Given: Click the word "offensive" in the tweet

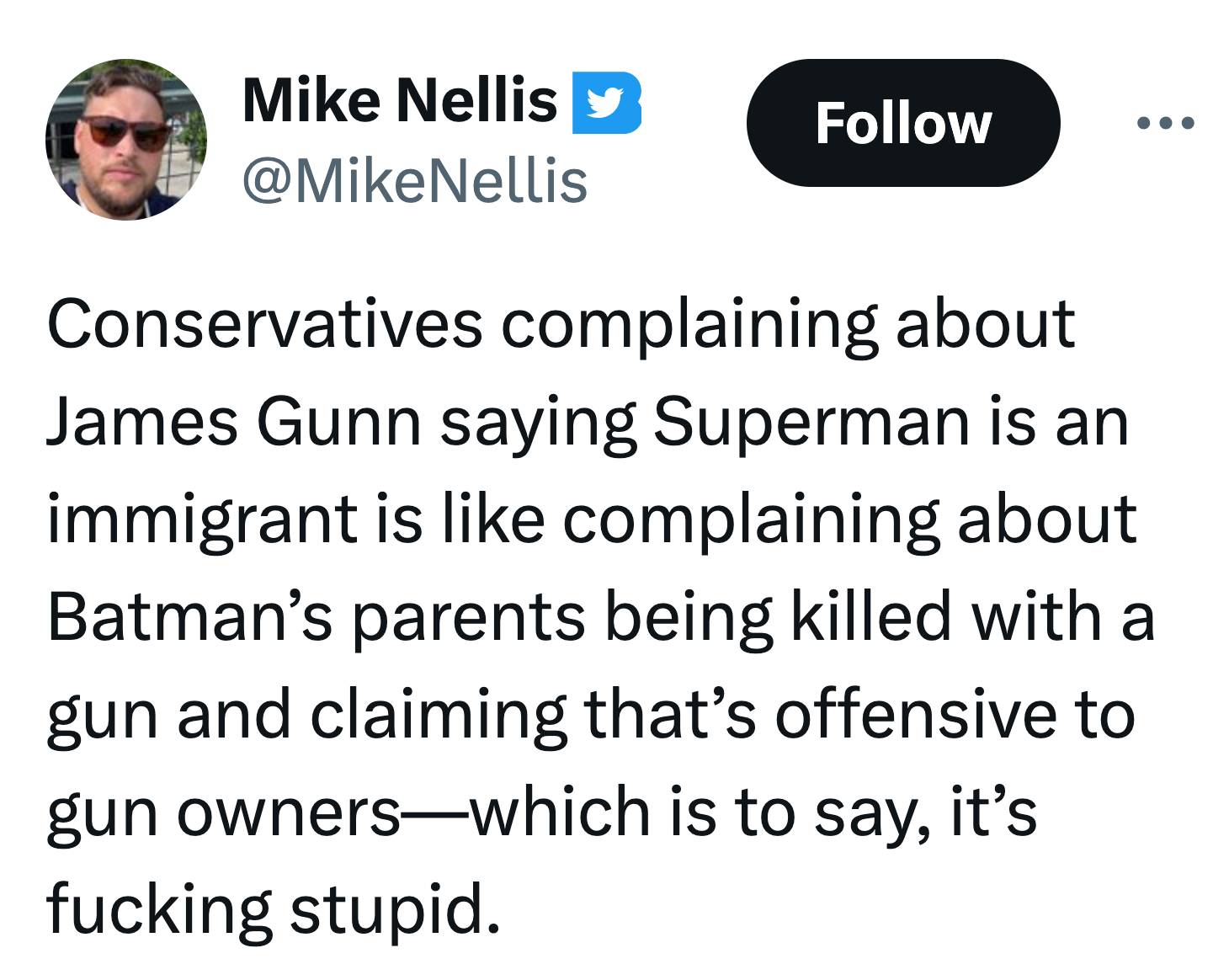Looking at the screenshot, I should click(915, 715).
